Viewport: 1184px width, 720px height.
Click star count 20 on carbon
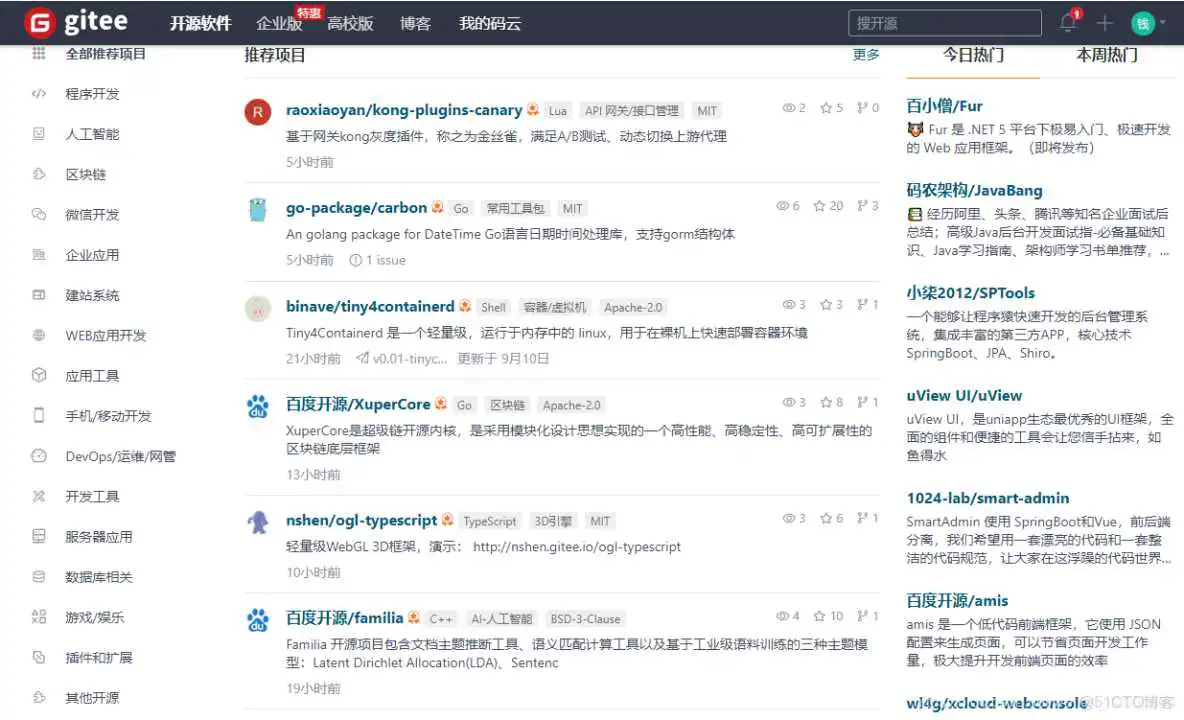pyautogui.click(x=828, y=205)
